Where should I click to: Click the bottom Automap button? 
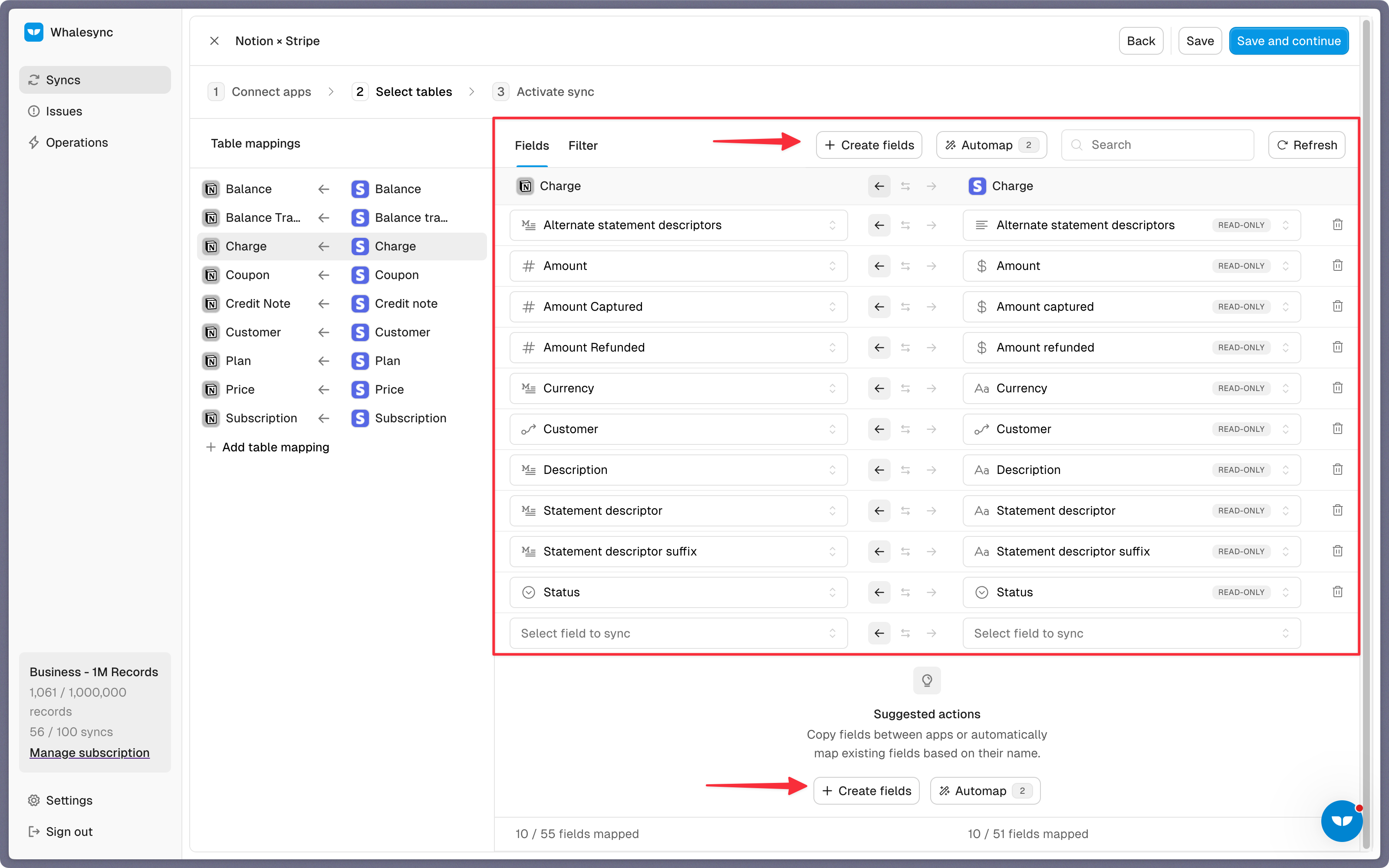coord(985,791)
